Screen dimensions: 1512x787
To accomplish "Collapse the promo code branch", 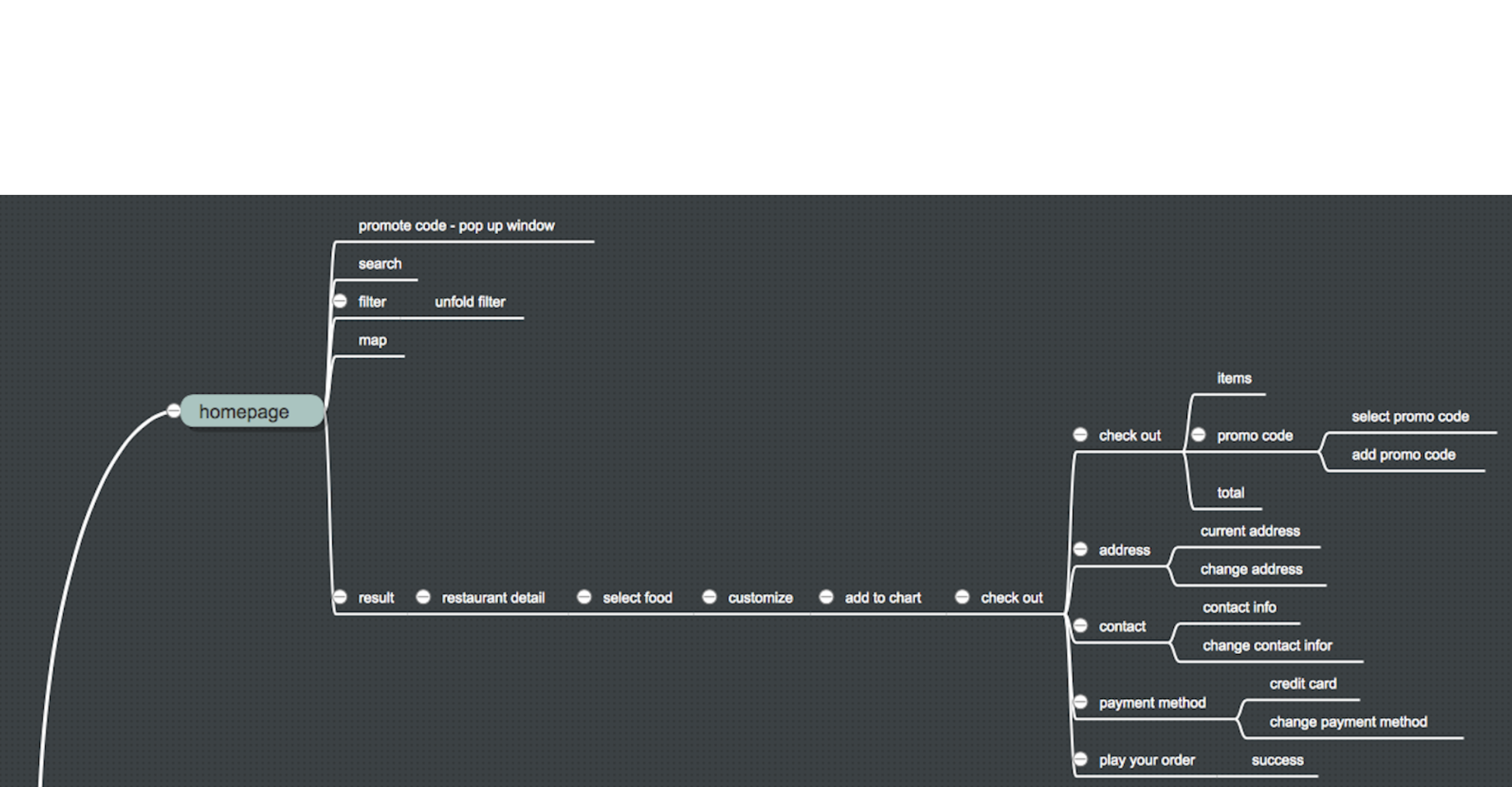I will pyautogui.click(x=1199, y=435).
